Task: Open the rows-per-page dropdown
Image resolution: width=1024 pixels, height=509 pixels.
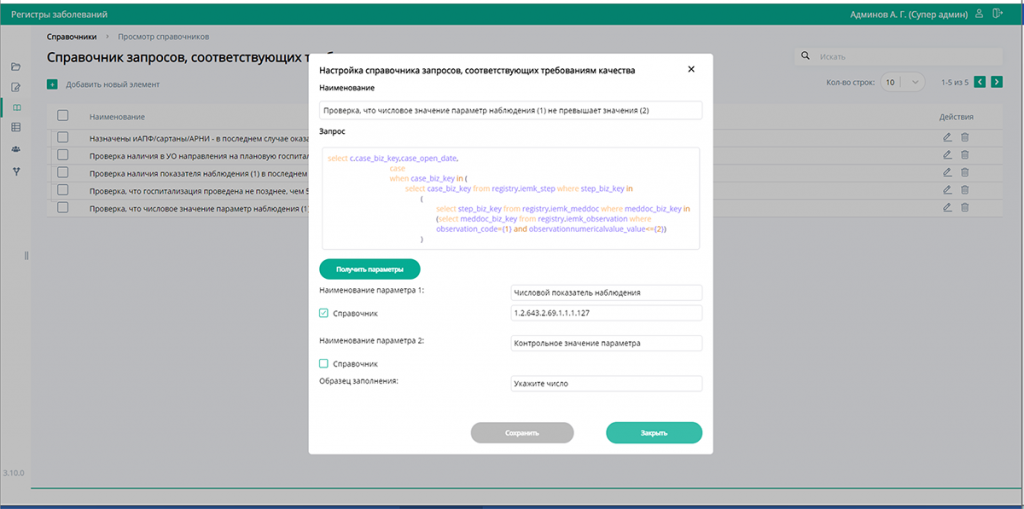Action: pos(903,82)
